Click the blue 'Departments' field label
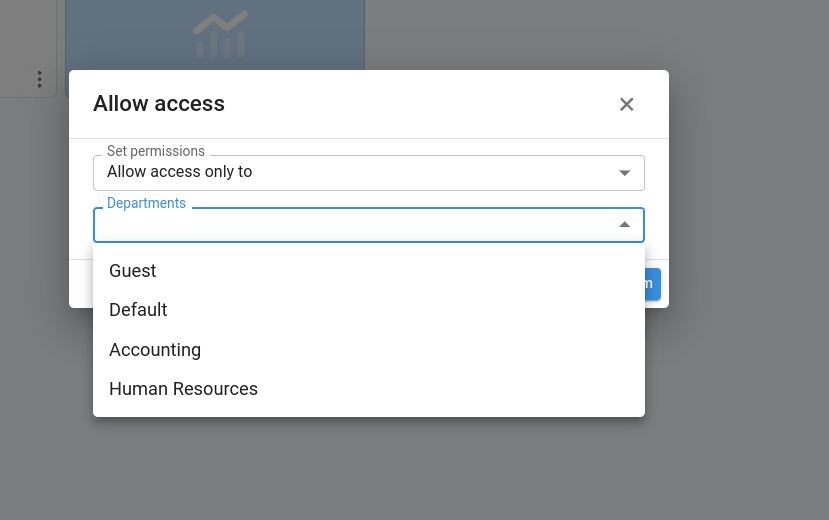 pos(146,203)
